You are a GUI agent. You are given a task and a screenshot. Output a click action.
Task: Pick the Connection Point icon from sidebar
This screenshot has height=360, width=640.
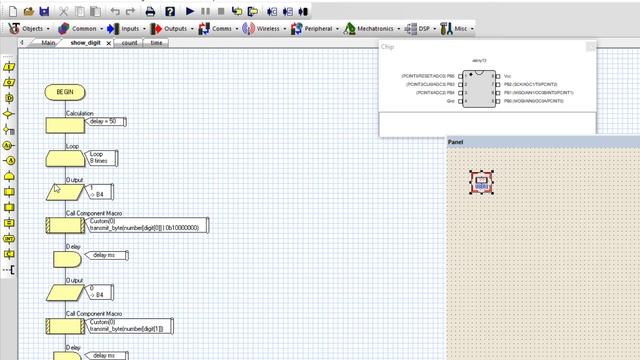click(9, 145)
